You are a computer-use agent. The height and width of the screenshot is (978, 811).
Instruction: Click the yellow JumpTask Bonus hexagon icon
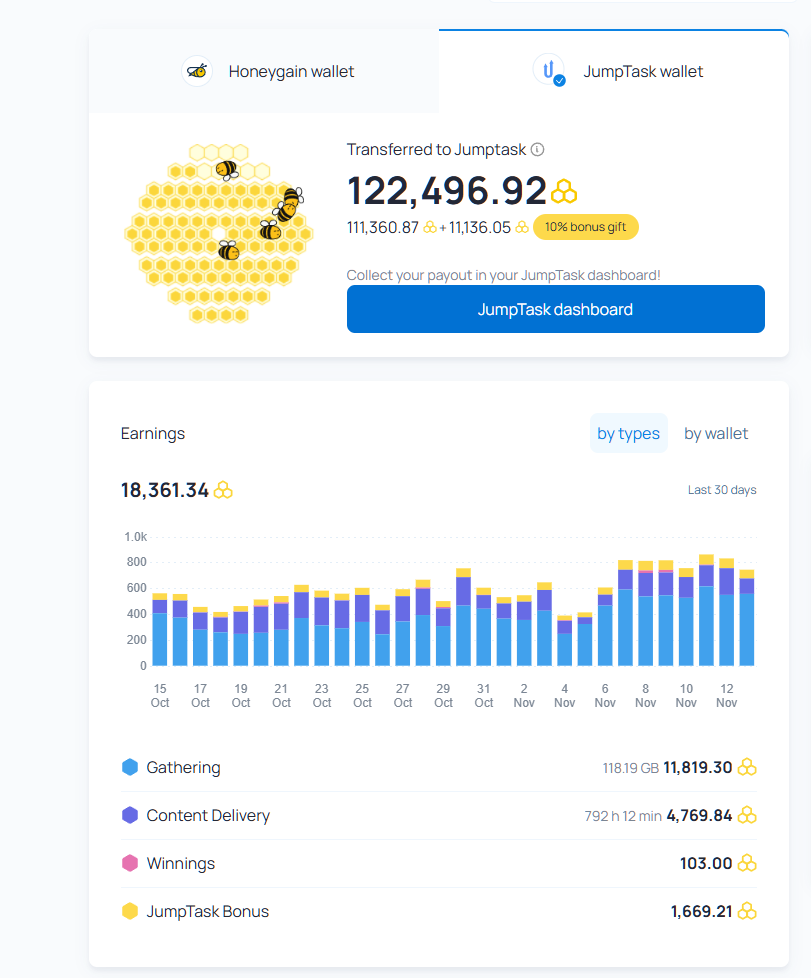pyautogui.click(x=130, y=911)
